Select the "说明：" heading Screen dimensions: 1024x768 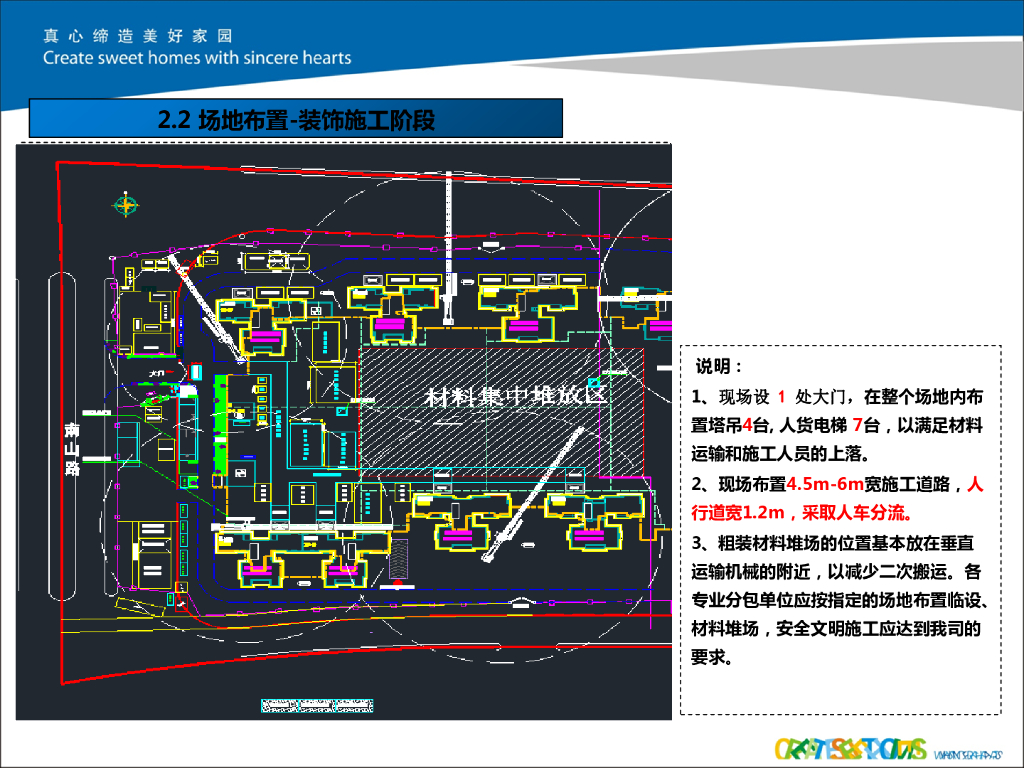tap(719, 366)
